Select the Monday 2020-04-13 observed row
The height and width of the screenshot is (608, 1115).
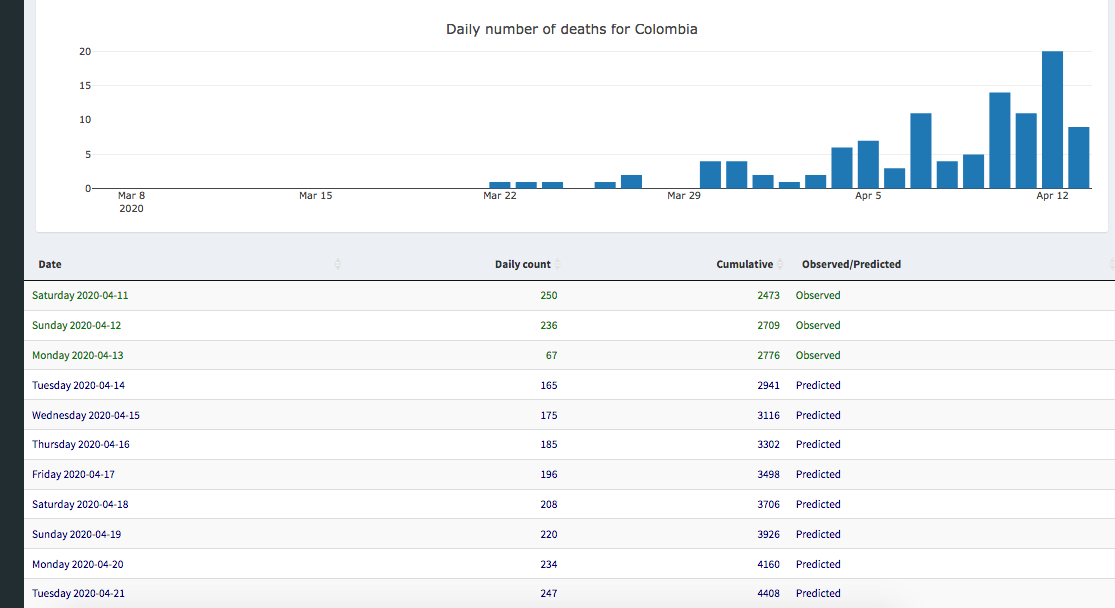click(x=78, y=355)
